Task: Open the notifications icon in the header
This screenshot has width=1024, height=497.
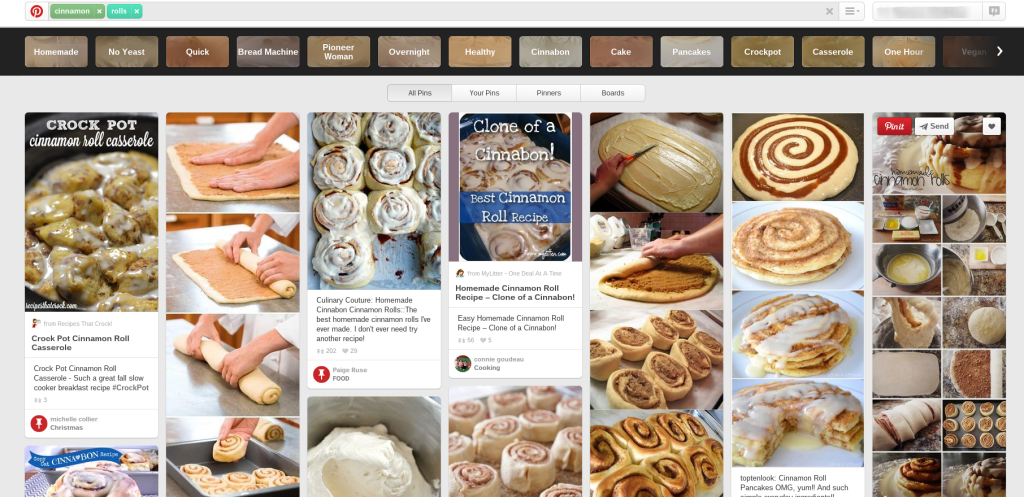Action: coord(994,11)
